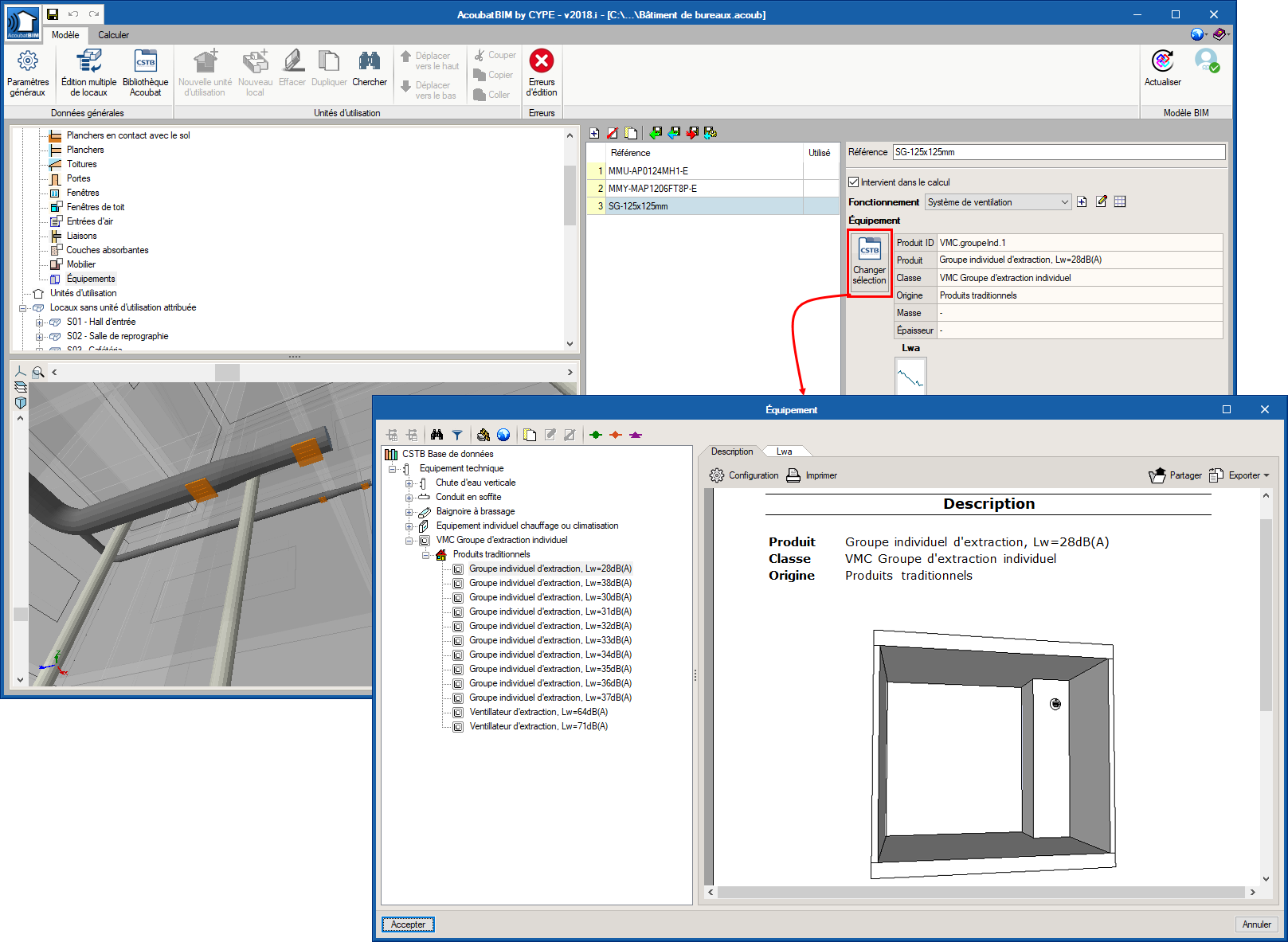Collapse Equipement technique tree node
The height and width of the screenshot is (942, 1288).
click(x=392, y=469)
